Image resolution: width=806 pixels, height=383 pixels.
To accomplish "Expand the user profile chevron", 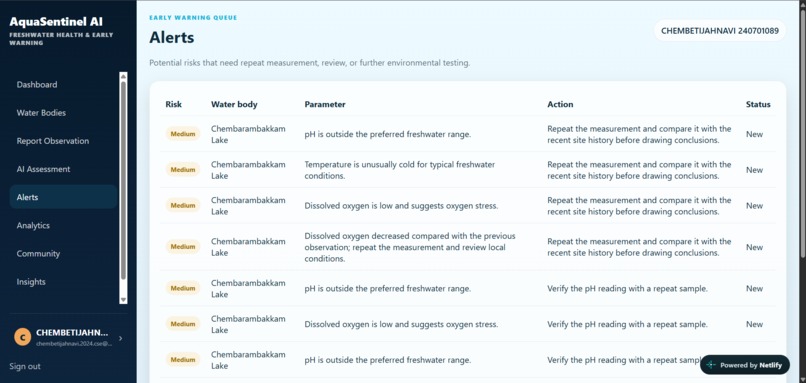I will click(x=120, y=338).
